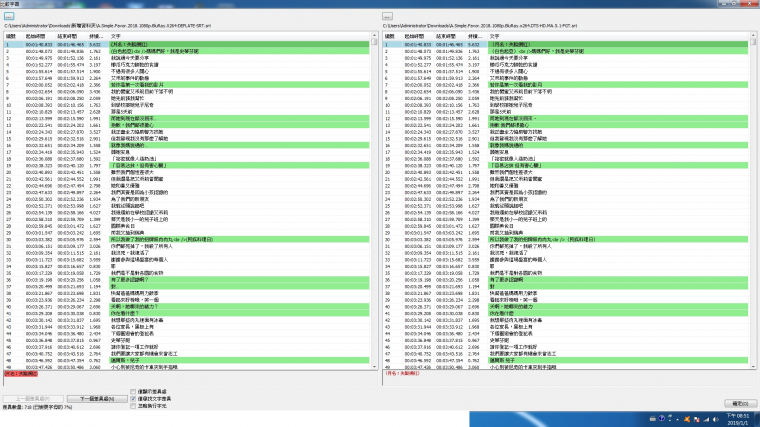Select row 5 in the left list
The image size is (760, 427).
pyautogui.click(x=187, y=71)
